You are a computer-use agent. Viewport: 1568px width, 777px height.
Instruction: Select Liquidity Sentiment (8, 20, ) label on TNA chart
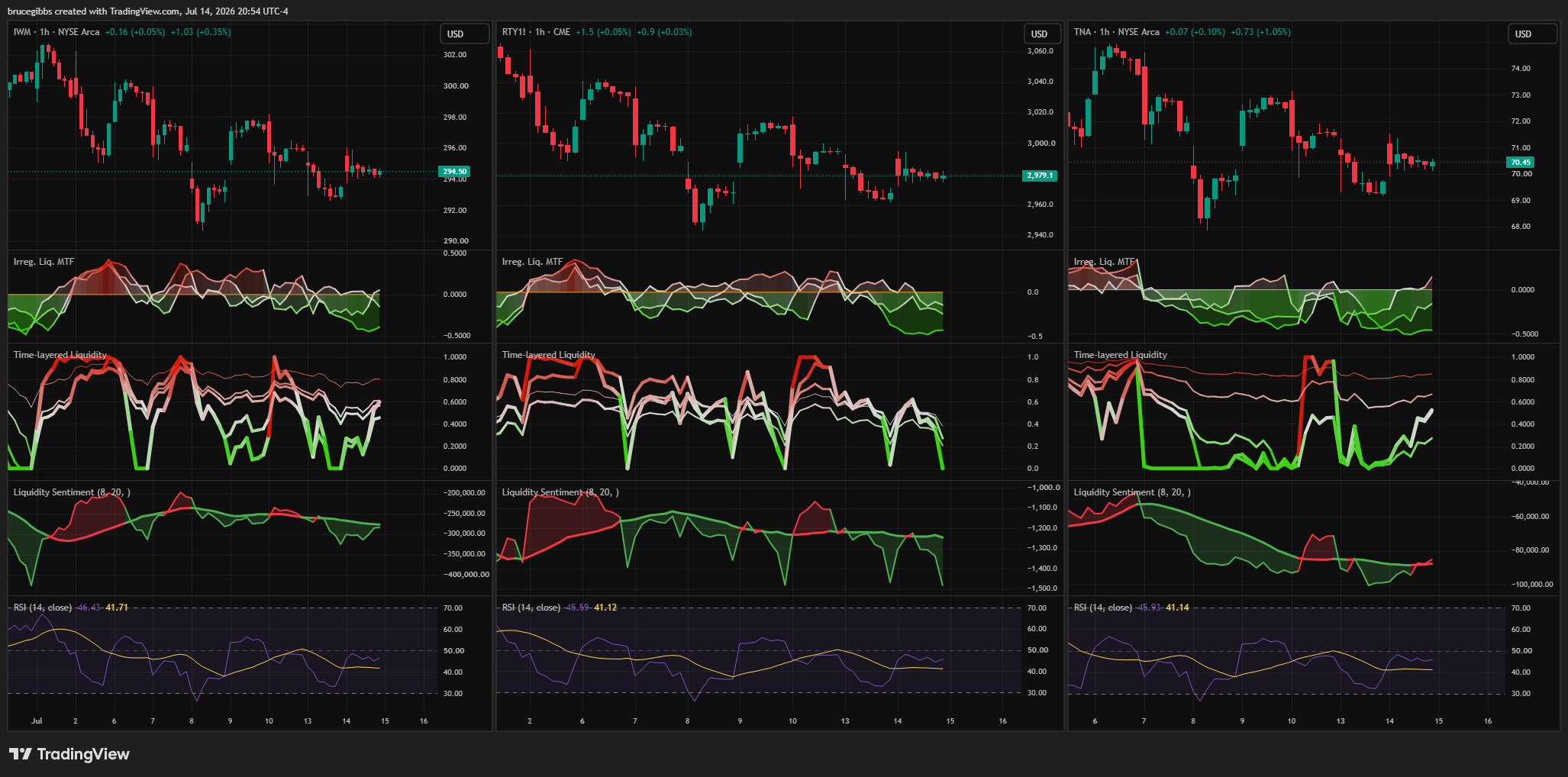coord(1132,492)
